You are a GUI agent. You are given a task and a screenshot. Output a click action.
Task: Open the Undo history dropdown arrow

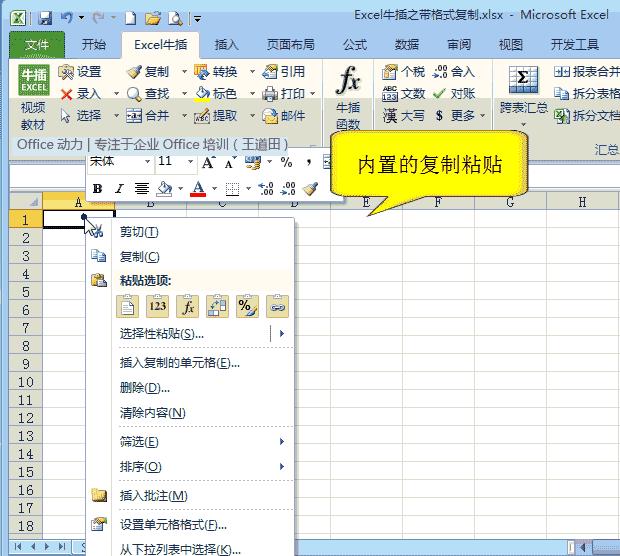click(81, 18)
